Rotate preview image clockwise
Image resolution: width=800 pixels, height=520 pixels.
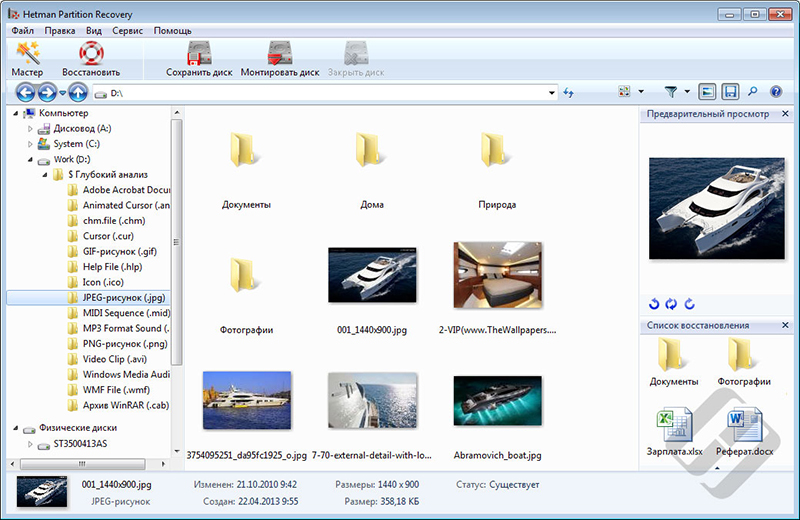(689, 304)
